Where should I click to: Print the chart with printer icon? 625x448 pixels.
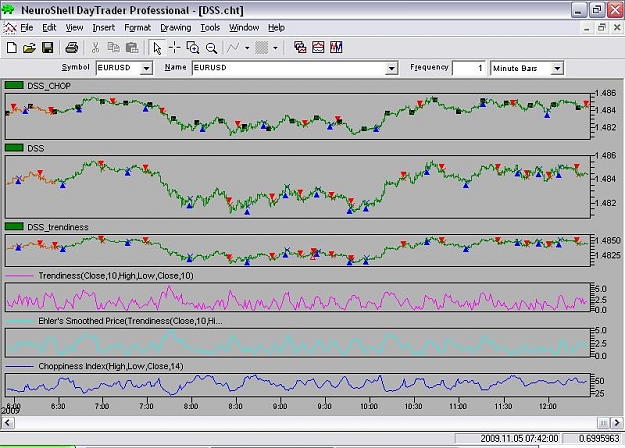(x=71, y=48)
